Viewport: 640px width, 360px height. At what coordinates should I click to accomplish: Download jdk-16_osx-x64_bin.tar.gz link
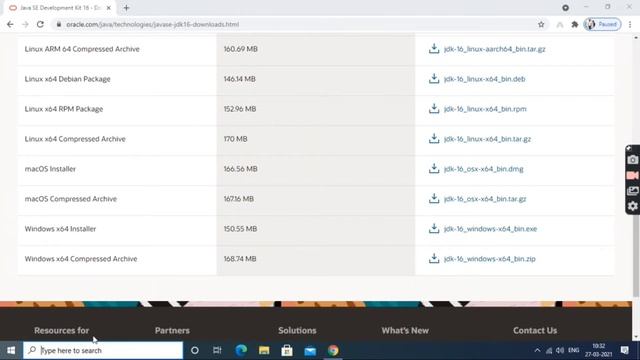pos(485,199)
